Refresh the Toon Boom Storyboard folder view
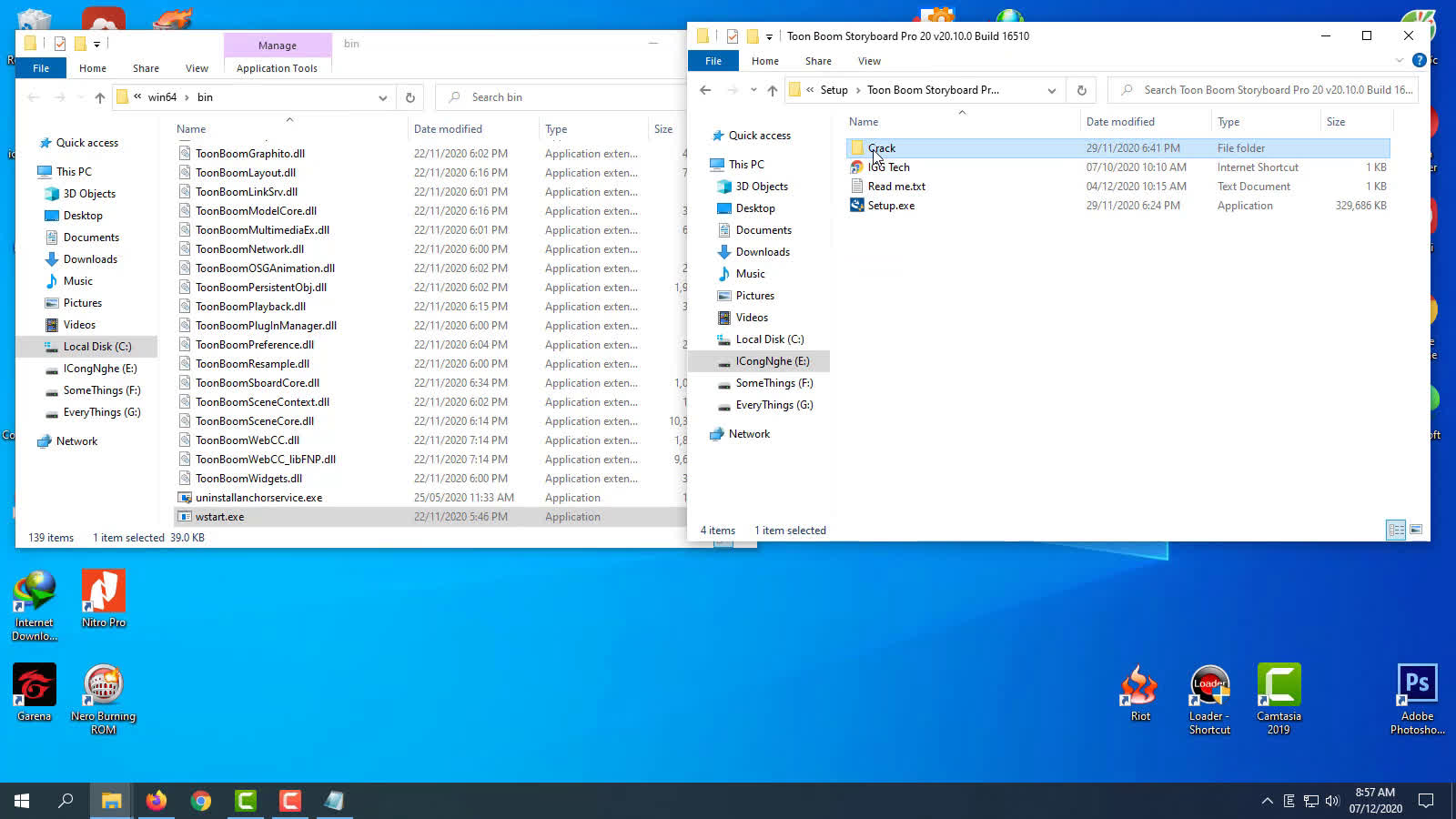1456x819 pixels. [x=1081, y=90]
